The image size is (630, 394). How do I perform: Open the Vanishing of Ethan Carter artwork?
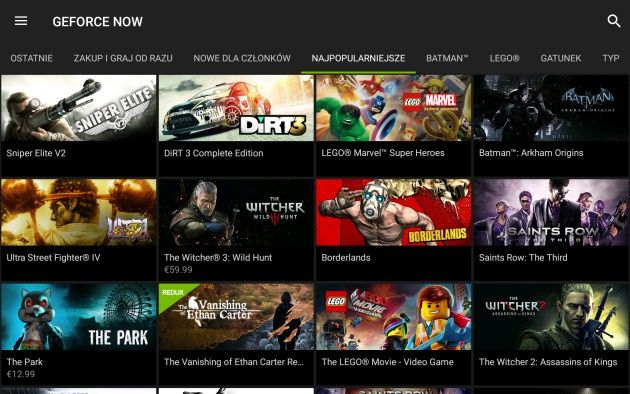[x=236, y=317]
